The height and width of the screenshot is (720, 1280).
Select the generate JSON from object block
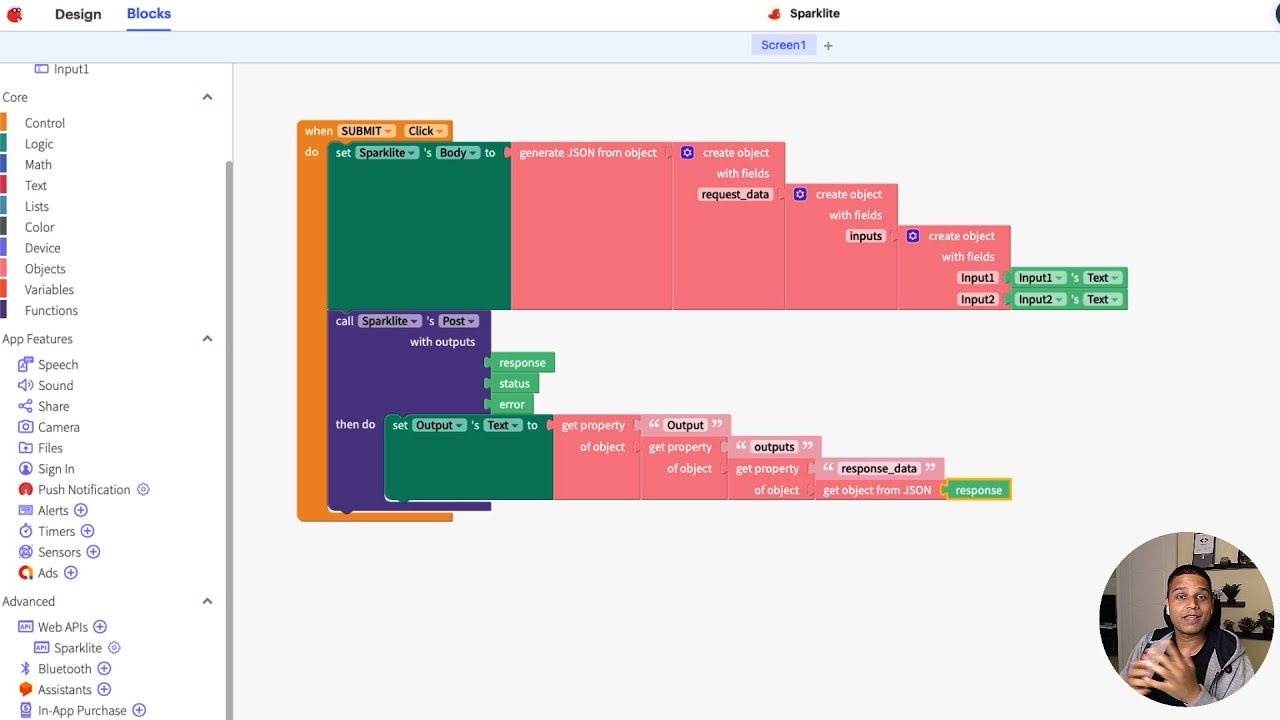588,153
